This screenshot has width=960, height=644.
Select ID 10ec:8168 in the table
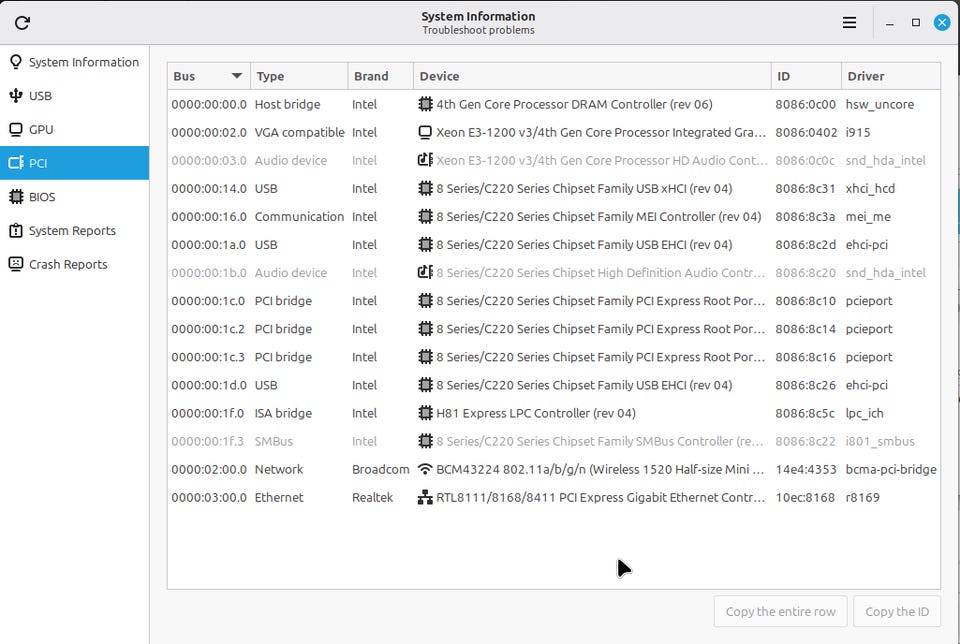point(804,498)
